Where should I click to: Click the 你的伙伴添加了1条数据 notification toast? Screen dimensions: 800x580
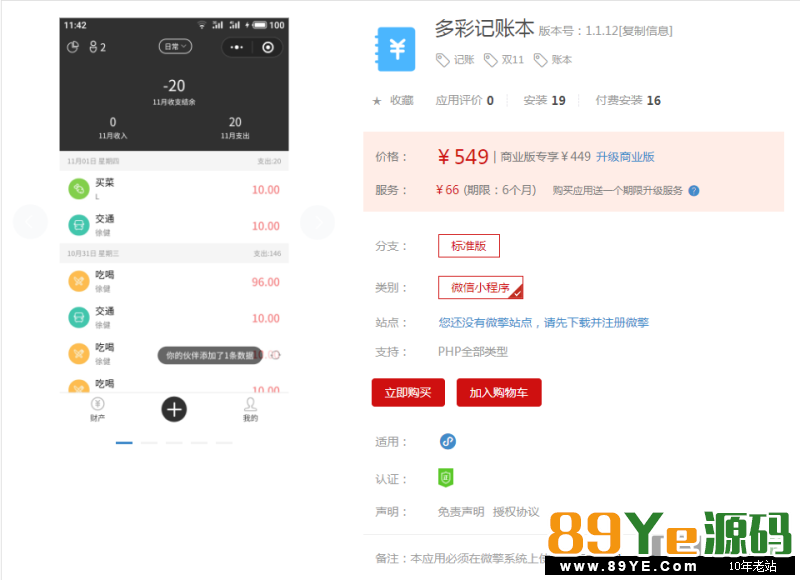coord(210,355)
